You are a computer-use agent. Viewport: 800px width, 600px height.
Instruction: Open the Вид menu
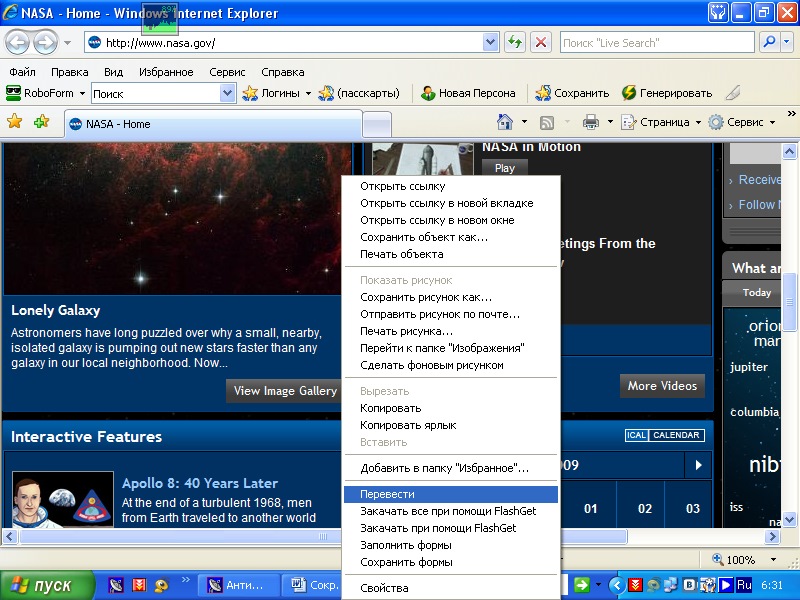click(113, 72)
